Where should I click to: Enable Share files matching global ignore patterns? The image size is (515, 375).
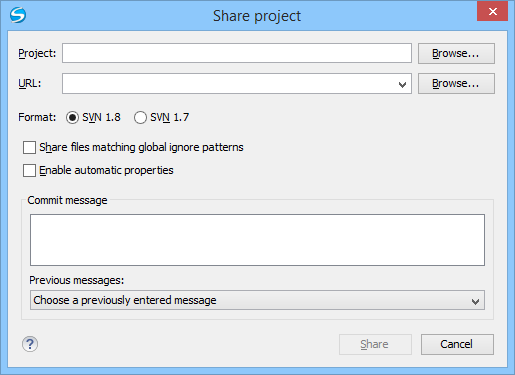pyautogui.click(x=29, y=147)
